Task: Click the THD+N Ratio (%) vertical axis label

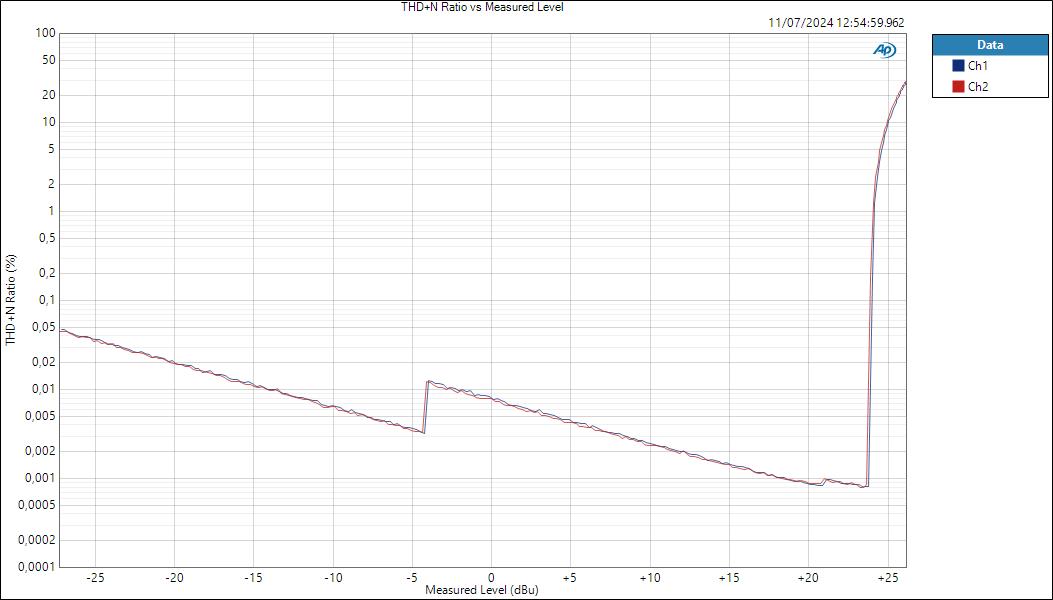Action: click(x=8, y=299)
